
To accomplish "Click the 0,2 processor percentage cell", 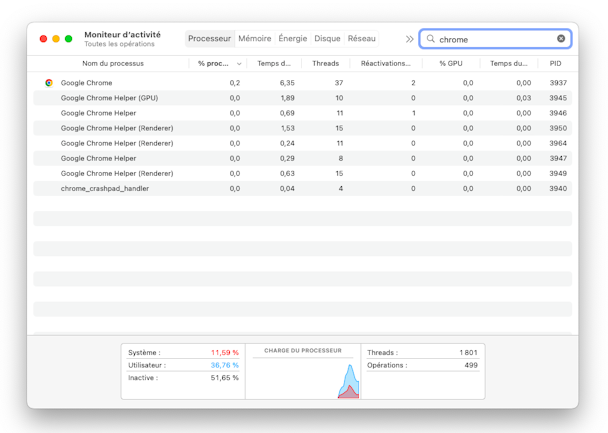I will (x=235, y=83).
